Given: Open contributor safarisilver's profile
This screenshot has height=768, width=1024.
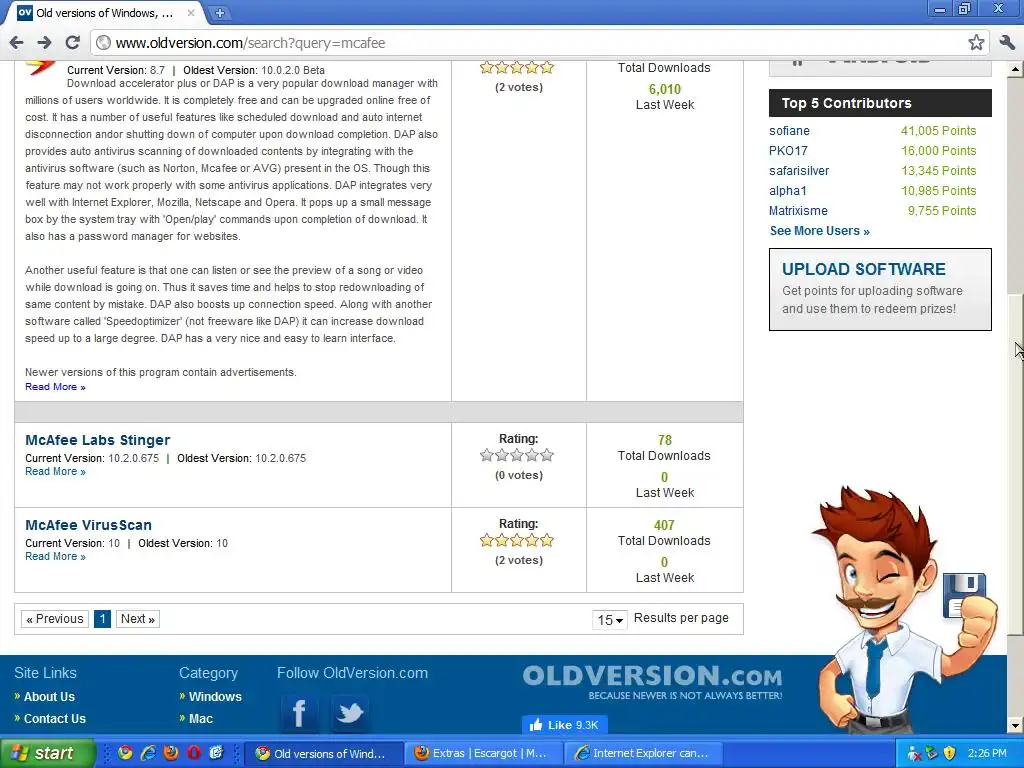Looking at the screenshot, I should [x=799, y=171].
